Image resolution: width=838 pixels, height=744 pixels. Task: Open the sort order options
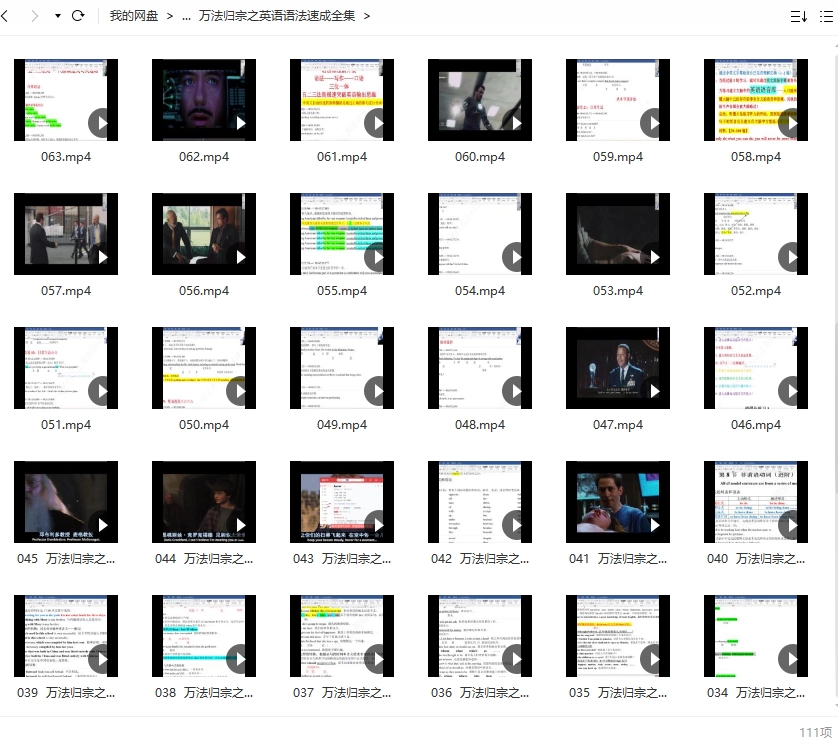(798, 16)
